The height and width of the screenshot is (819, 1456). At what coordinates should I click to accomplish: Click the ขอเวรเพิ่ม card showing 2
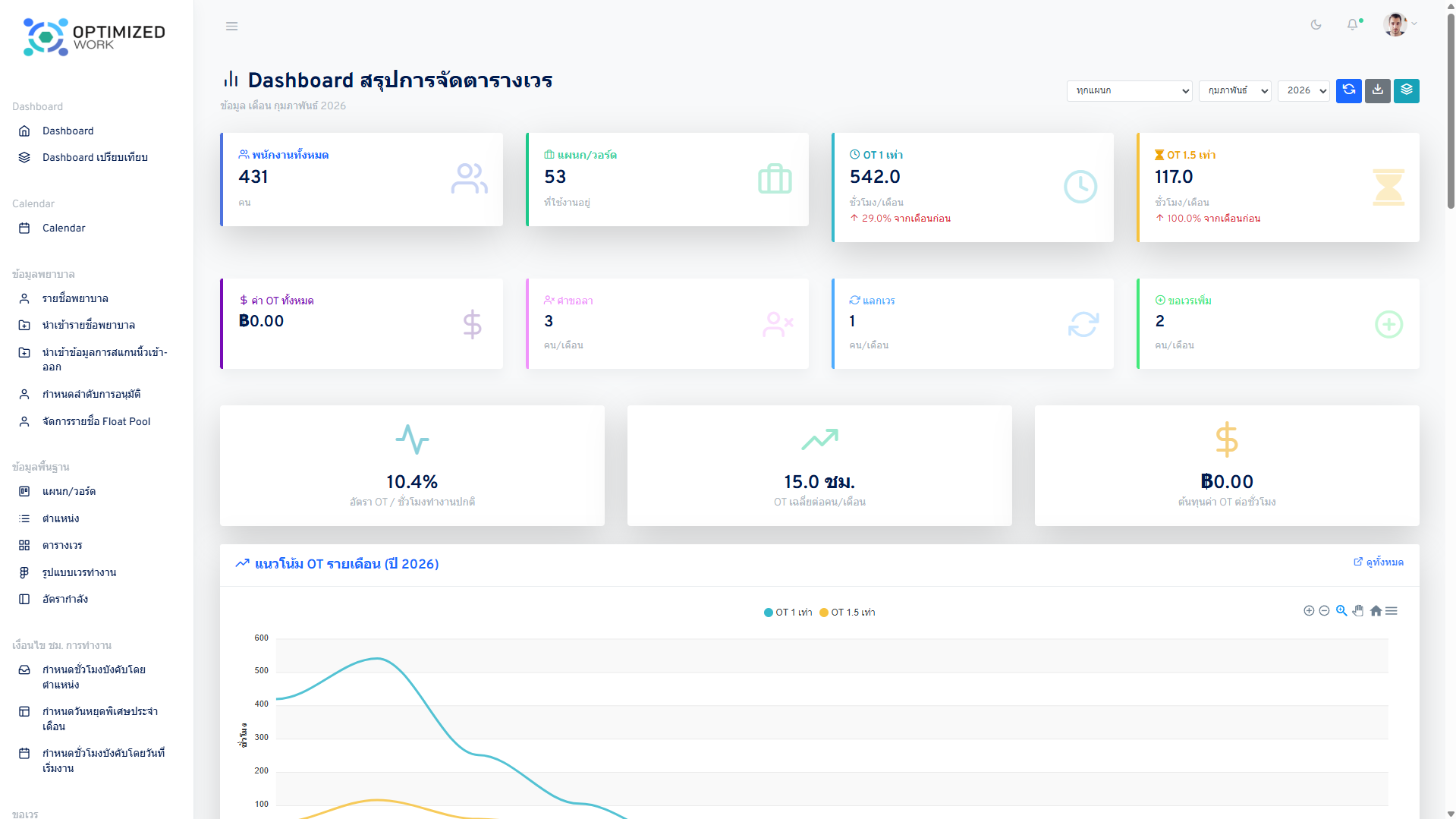pyautogui.click(x=1278, y=324)
